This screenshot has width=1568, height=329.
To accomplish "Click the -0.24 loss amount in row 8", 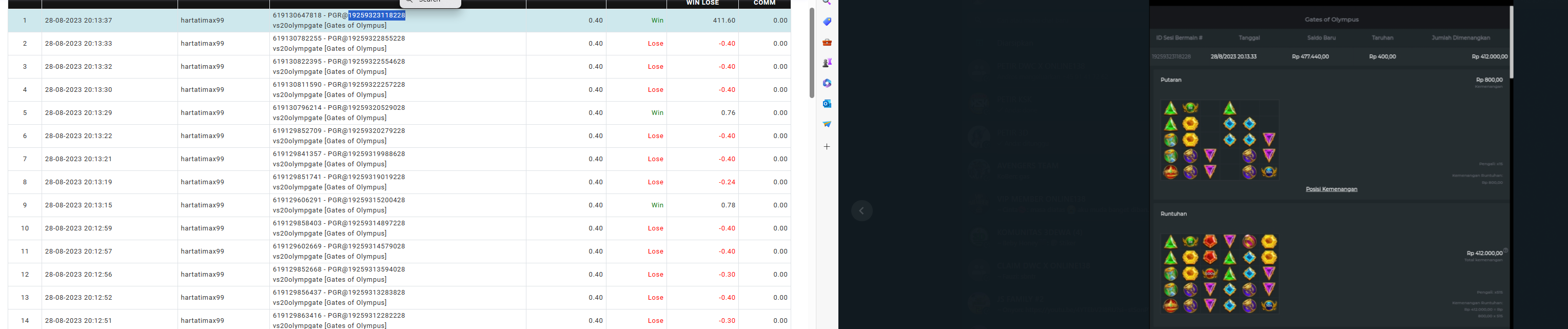I will (x=727, y=182).
